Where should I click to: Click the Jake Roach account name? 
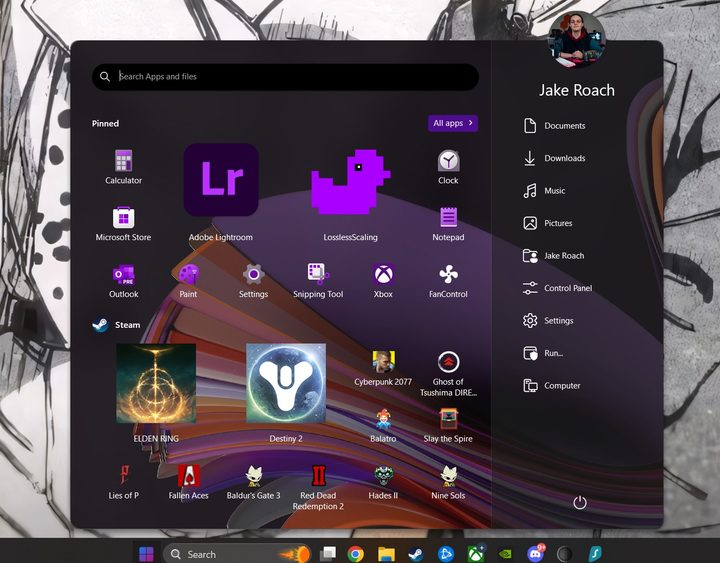(577, 90)
